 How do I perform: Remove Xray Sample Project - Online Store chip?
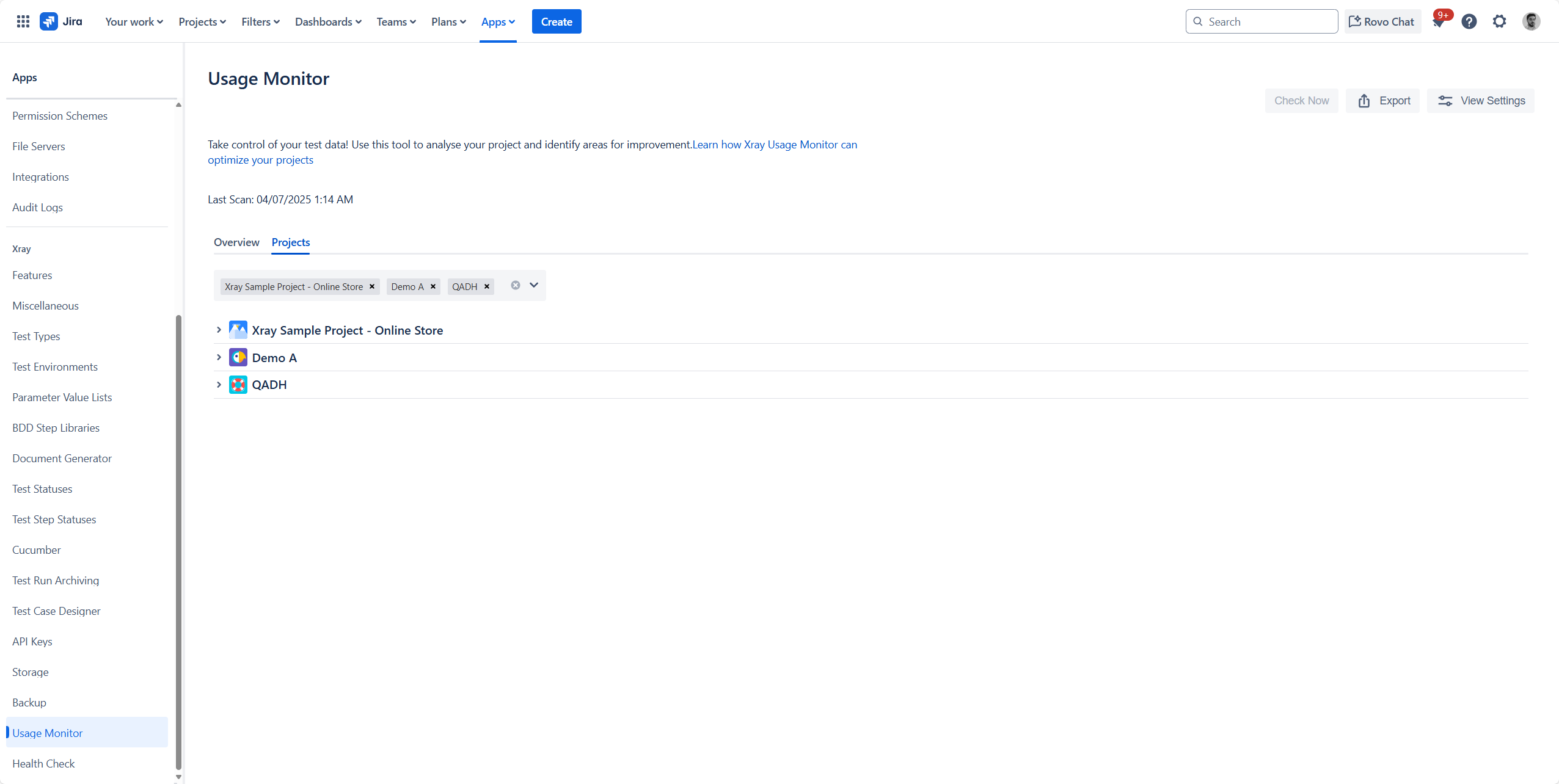(372, 286)
